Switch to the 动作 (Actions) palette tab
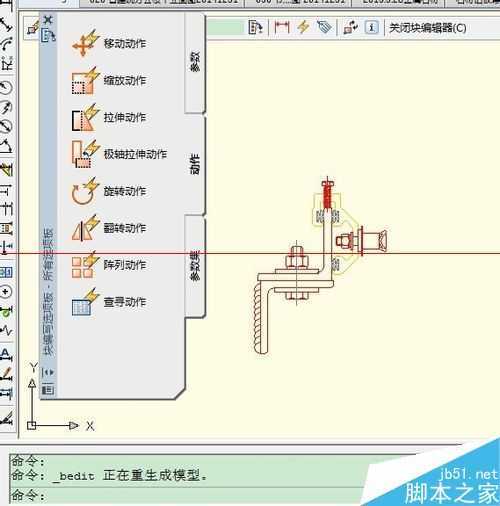 coord(195,164)
